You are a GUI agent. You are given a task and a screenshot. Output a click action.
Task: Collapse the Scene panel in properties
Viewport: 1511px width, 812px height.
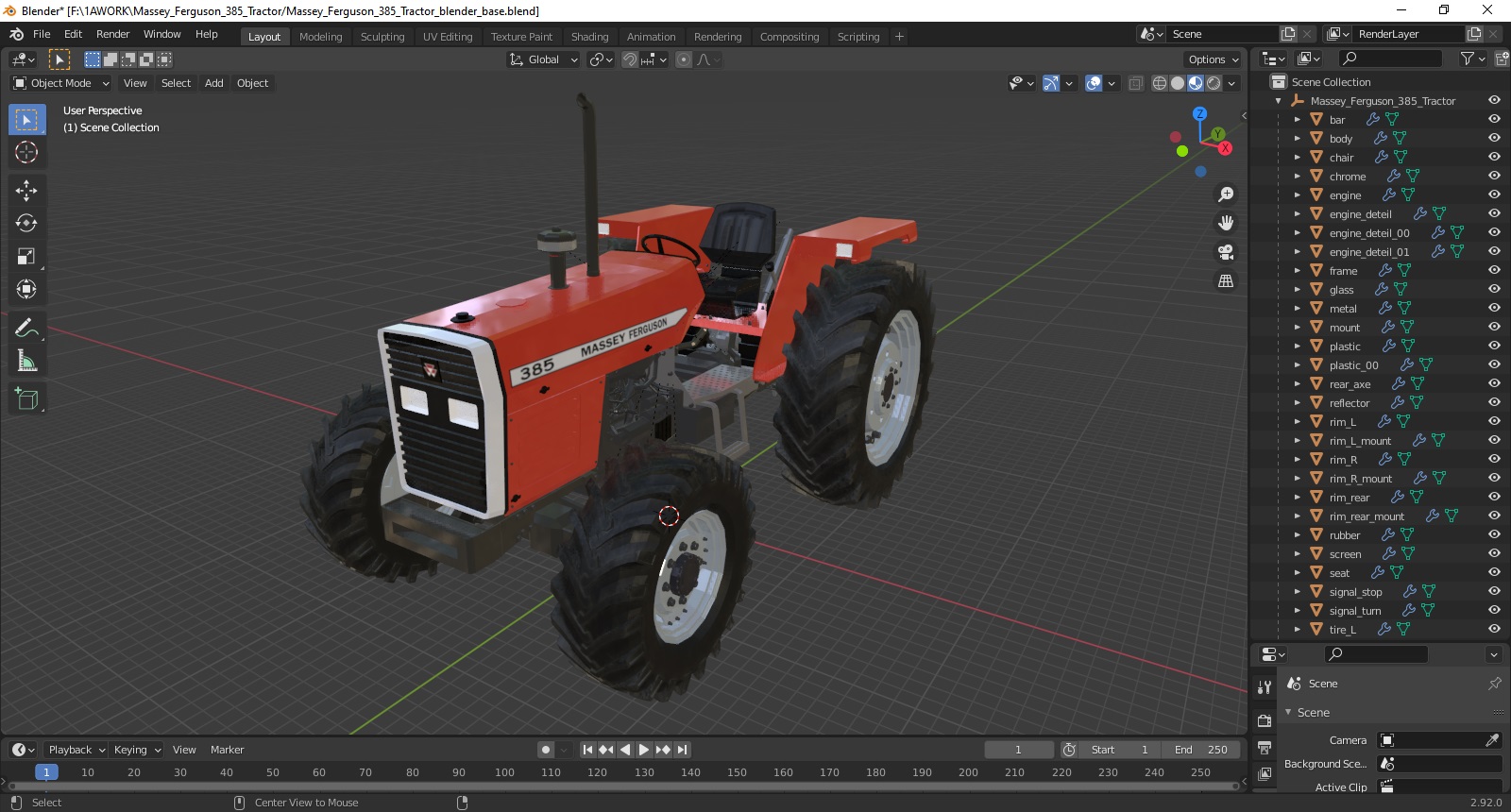(1289, 712)
